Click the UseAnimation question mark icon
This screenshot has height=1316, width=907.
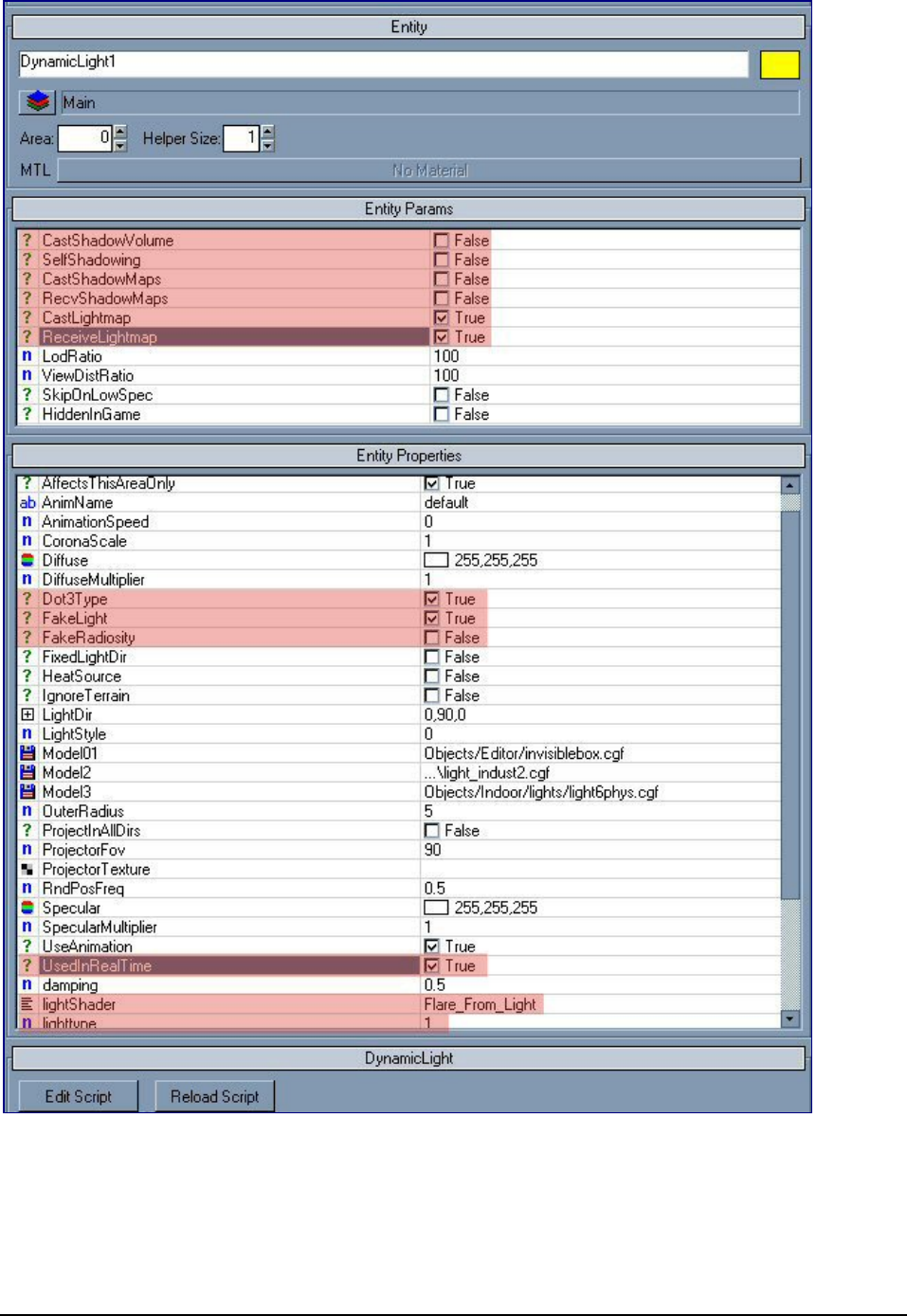(27, 946)
